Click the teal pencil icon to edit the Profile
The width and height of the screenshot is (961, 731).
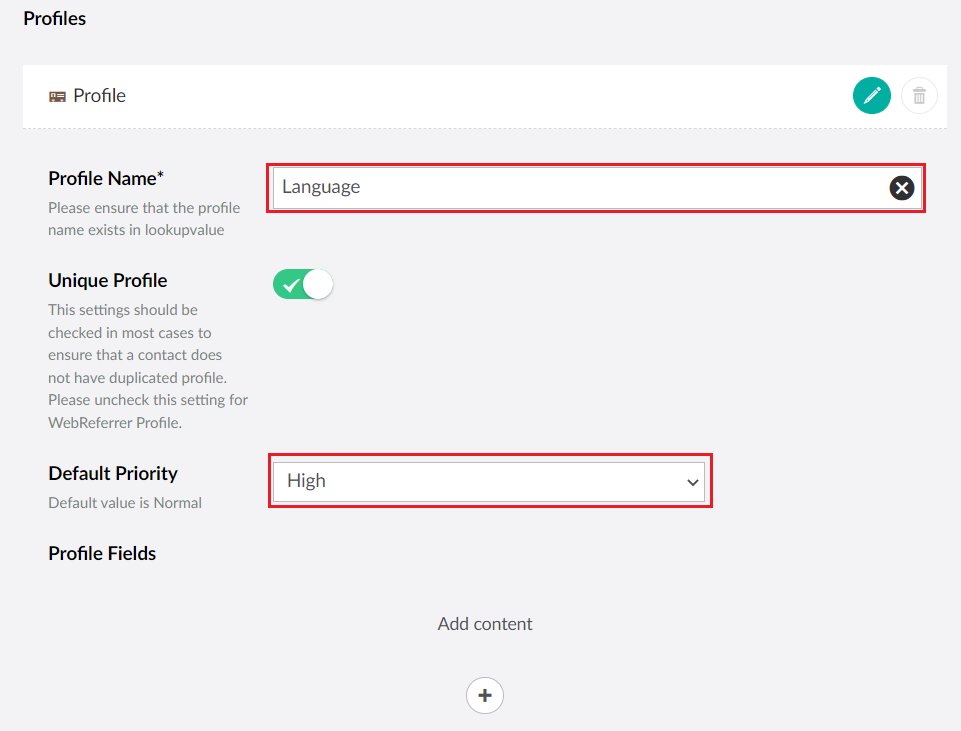click(x=871, y=95)
